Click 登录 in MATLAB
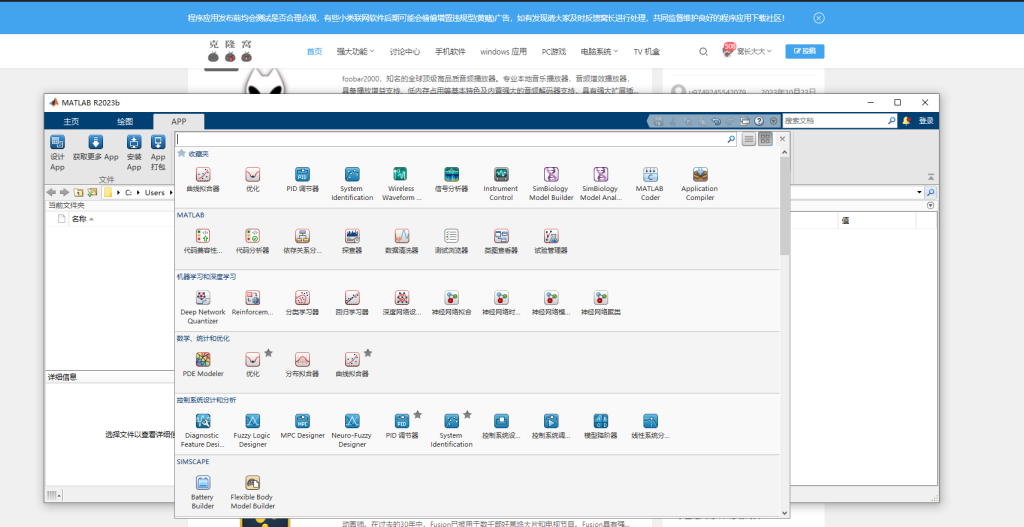This screenshot has height=527, width=1024. 926,121
